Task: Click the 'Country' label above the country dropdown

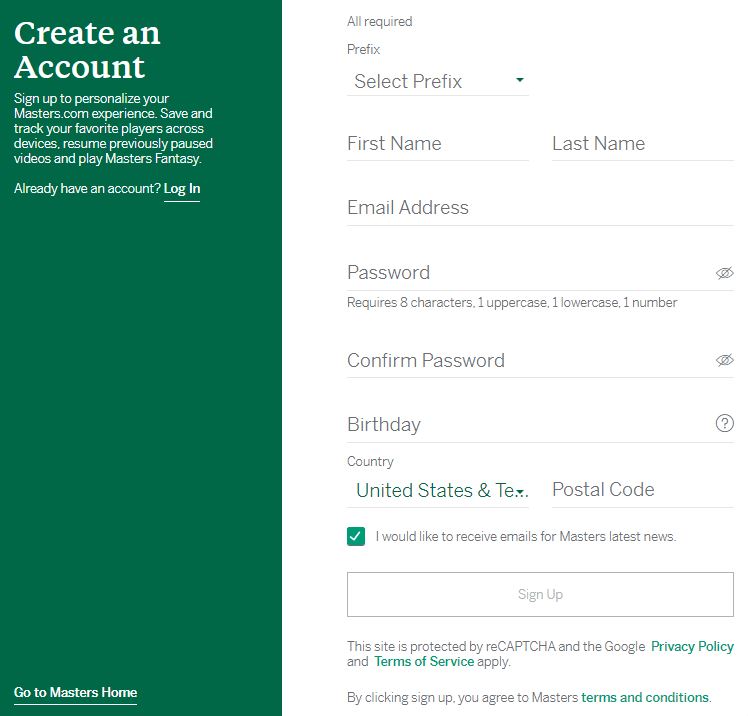Action: [x=370, y=461]
